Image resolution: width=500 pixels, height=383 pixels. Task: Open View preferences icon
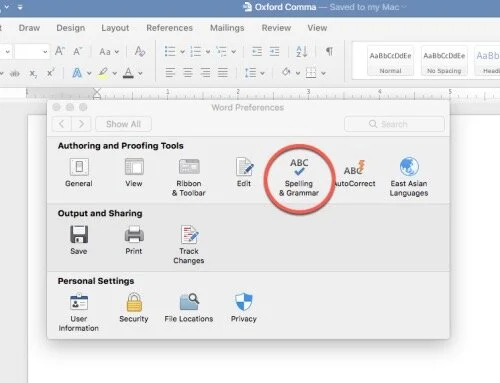(134, 173)
